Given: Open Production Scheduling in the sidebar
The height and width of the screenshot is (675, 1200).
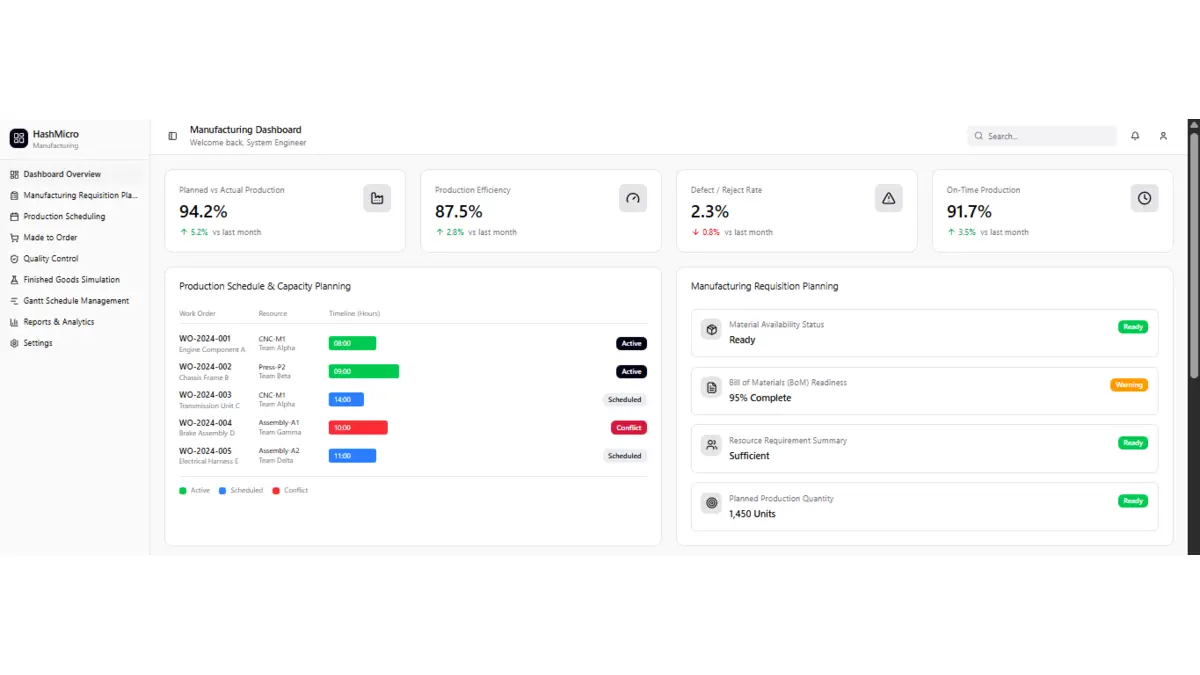Looking at the screenshot, I should coord(64,217).
